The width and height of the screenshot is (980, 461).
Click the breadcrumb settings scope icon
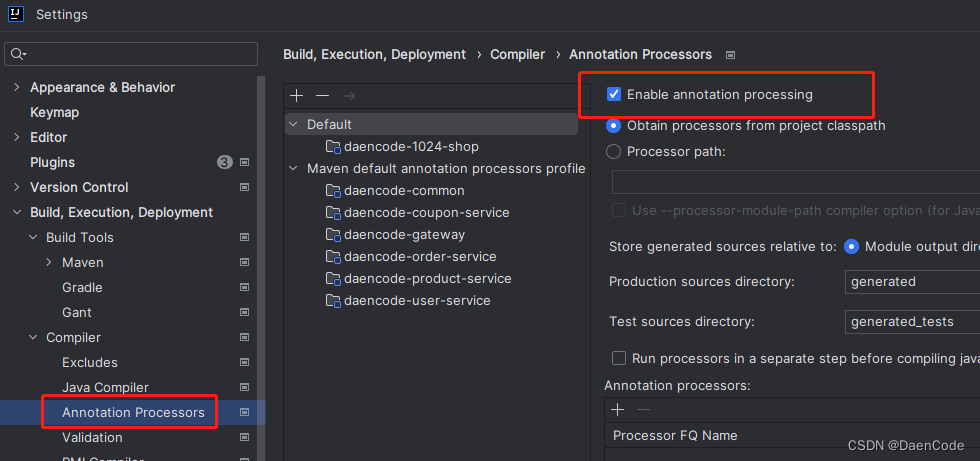730,55
